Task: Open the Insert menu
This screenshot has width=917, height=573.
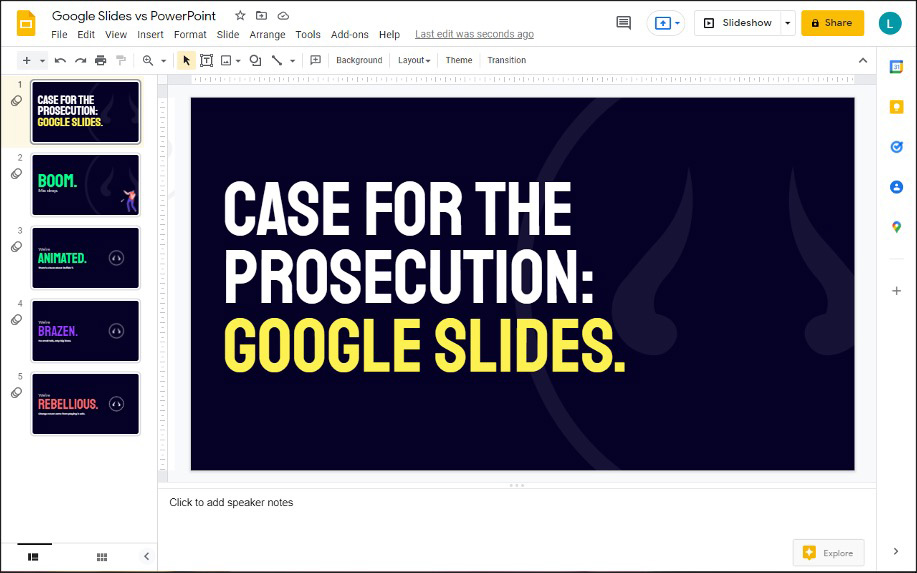Action: click(150, 34)
